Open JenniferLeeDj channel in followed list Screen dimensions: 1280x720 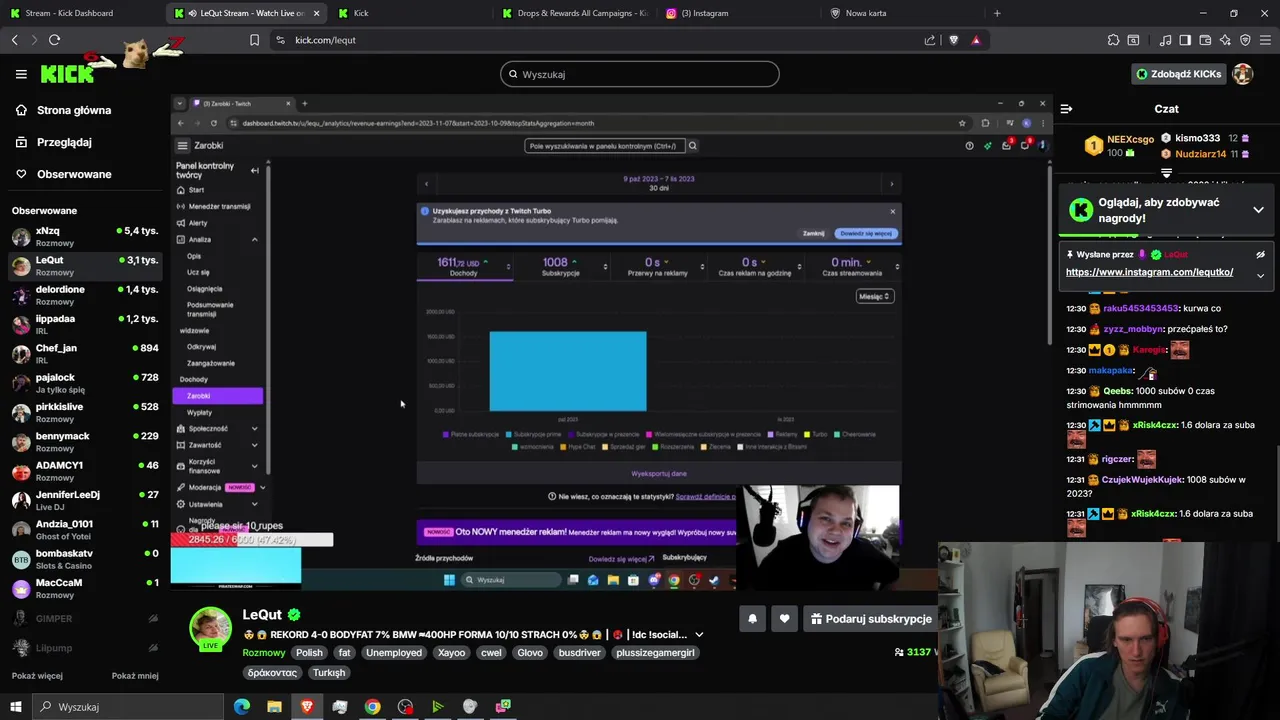(x=85, y=500)
